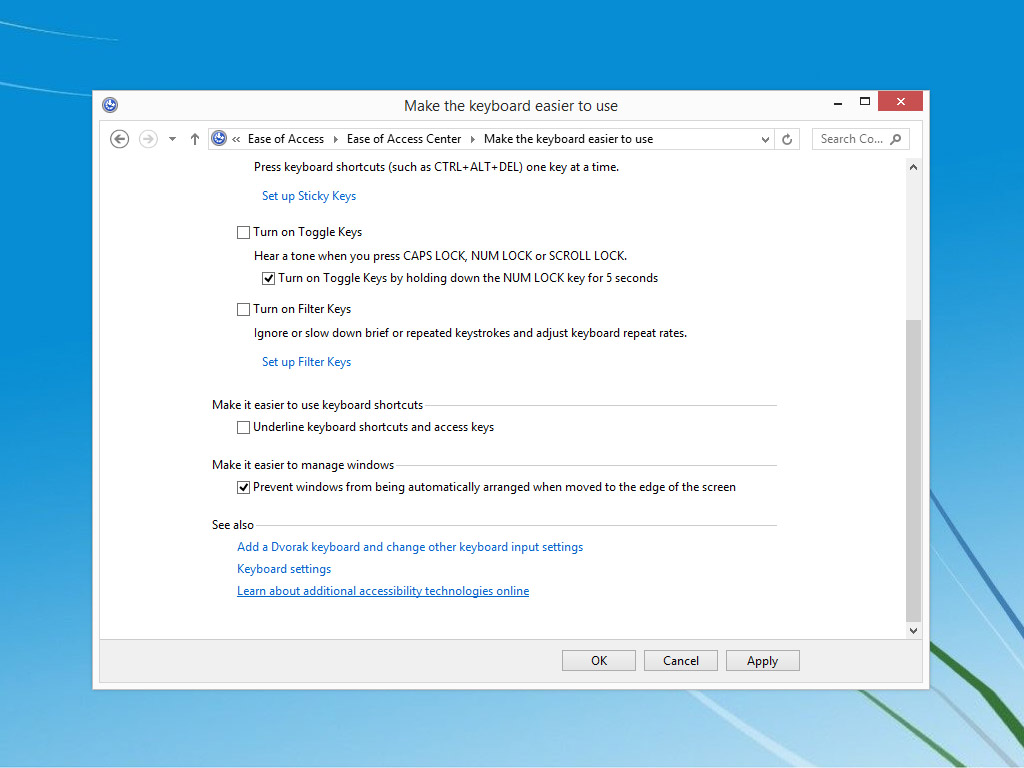Open Set up Filter Keys link
This screenshot has width=1024, height=768.
click(306, 362)
